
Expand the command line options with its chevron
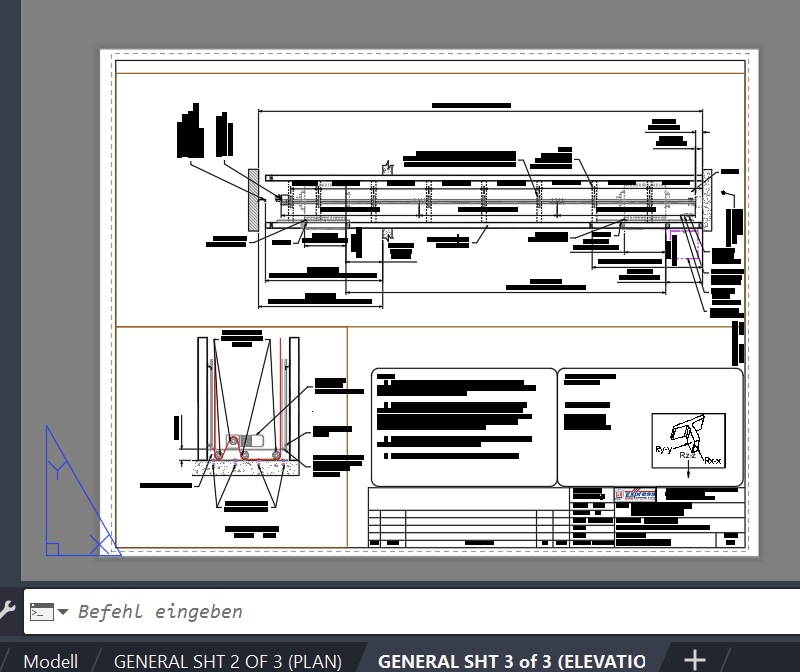(x=64, y=612)
